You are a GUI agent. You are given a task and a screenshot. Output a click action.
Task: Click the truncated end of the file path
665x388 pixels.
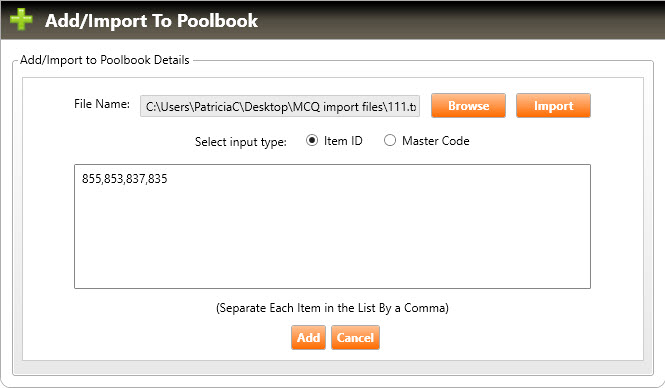[x=407, y=106]
